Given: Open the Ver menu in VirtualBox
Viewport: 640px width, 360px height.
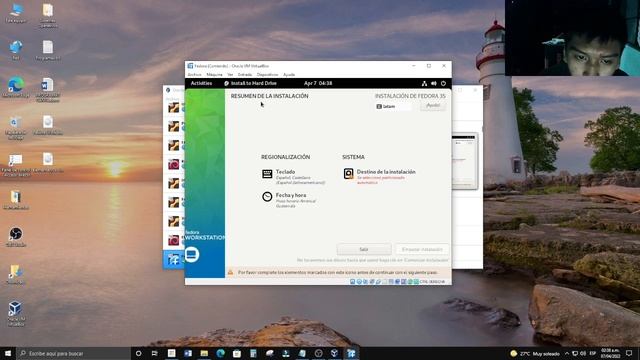Looking at the screenshot, I should tap(230, 75).
